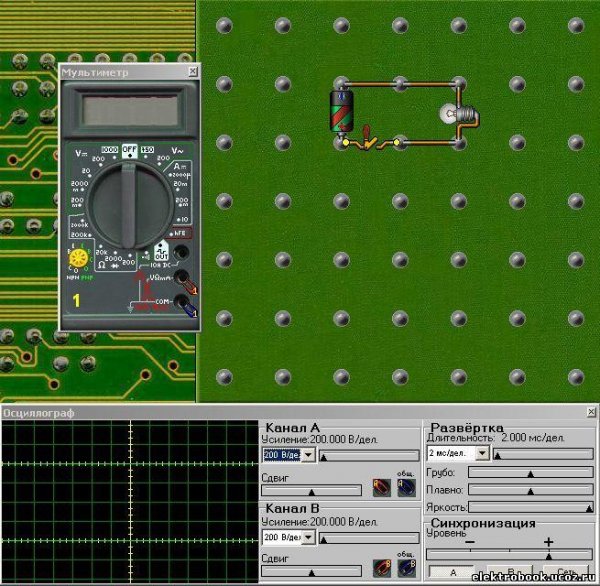
Task: Click the multimeter rotary selector knob
Action: tap(130, 205)
